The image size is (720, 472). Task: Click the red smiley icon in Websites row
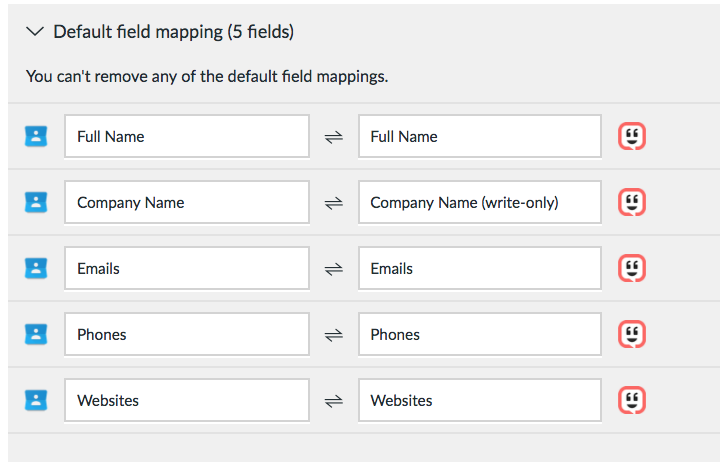632,400
